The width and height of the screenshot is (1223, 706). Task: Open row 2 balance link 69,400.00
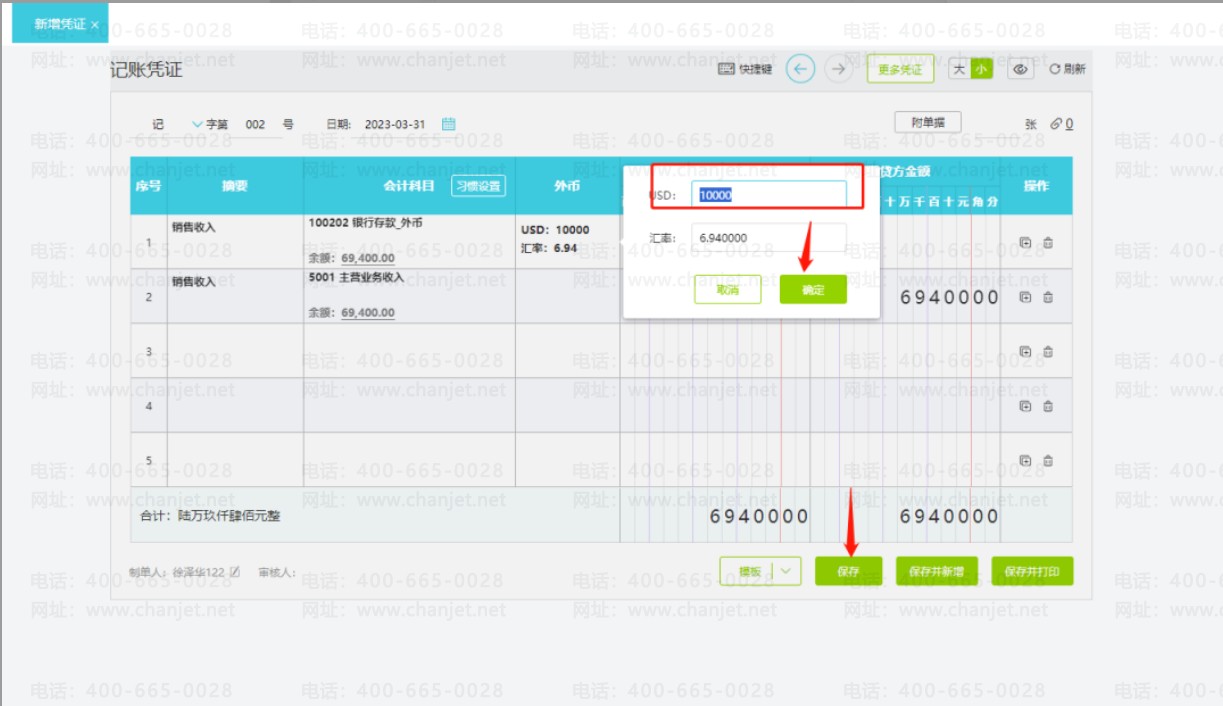367,313
